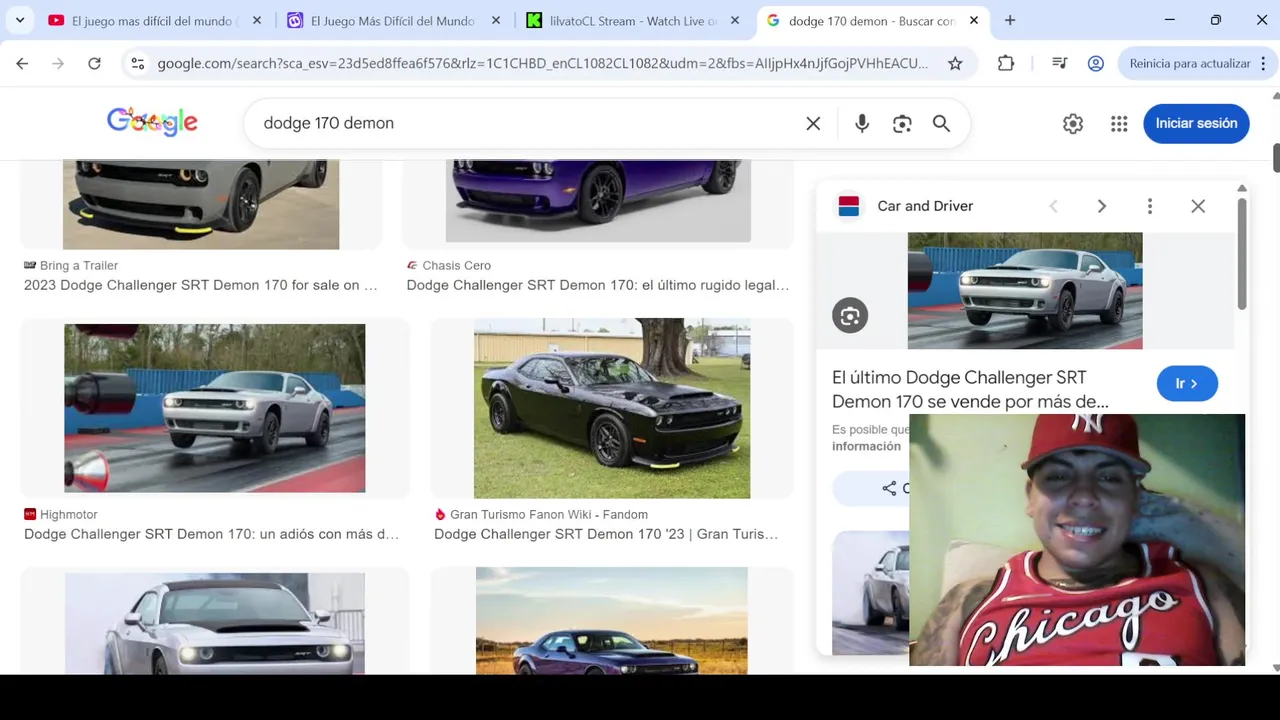Search inside image with Lens button

(x=850, y=316)
